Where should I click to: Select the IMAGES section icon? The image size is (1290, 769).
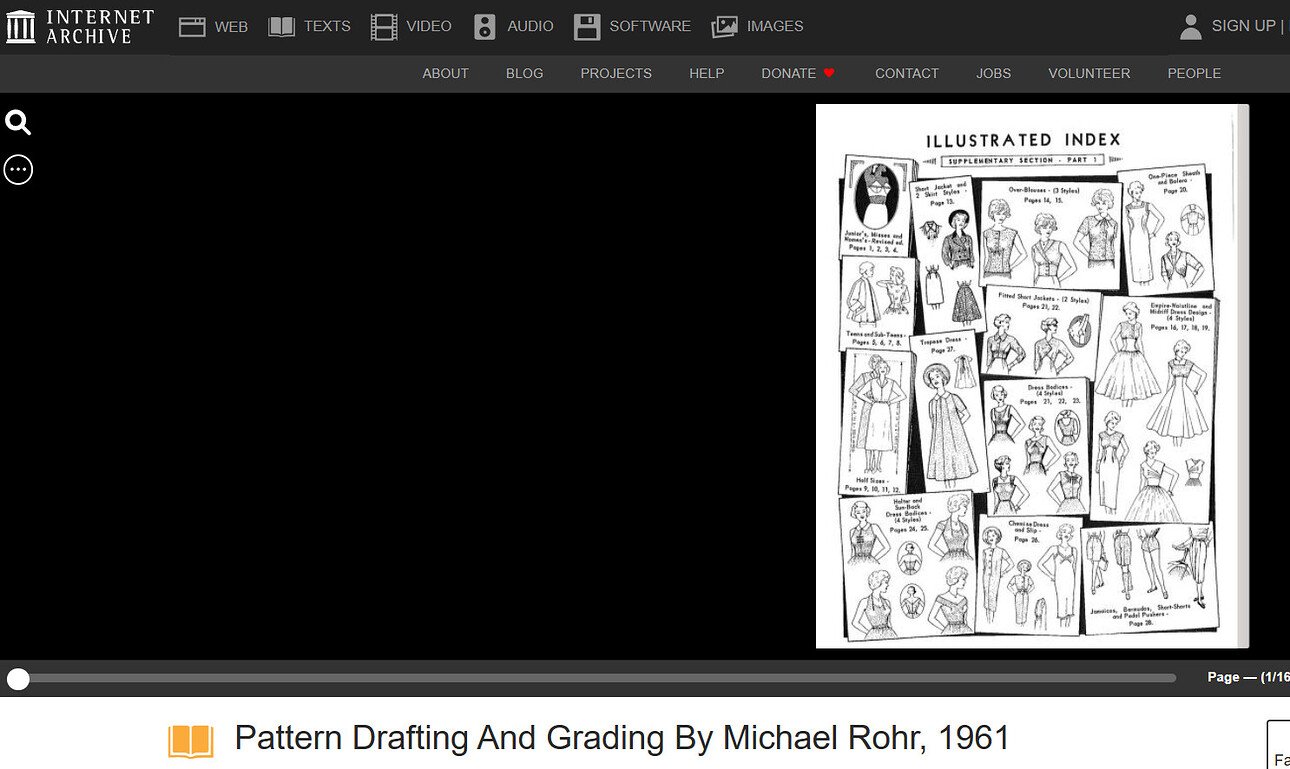pos(723,26)
